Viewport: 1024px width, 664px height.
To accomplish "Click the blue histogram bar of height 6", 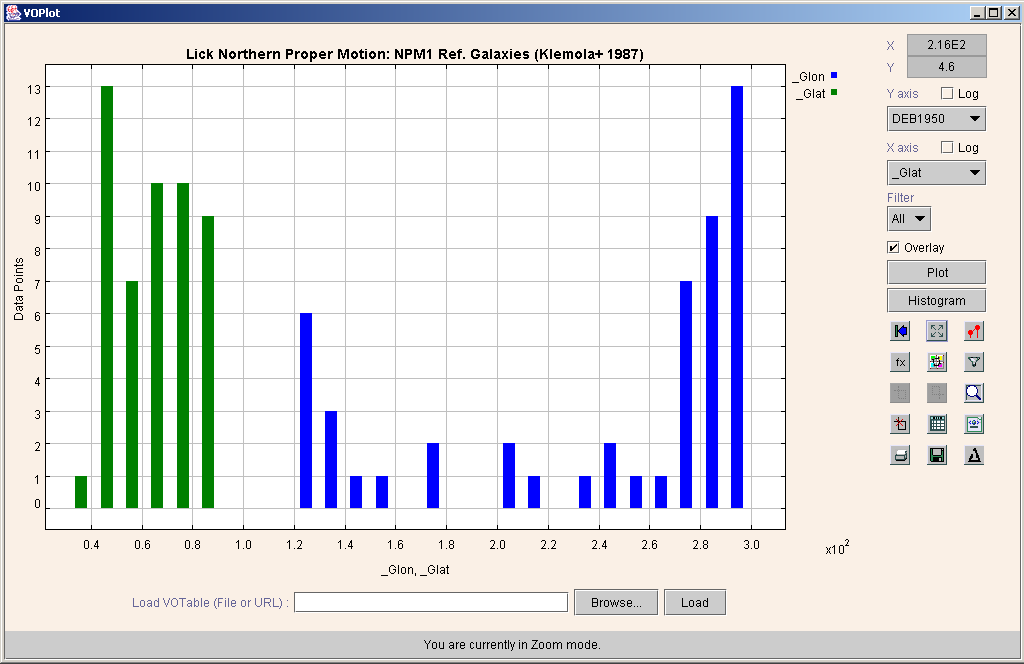I will click(306, 411).
